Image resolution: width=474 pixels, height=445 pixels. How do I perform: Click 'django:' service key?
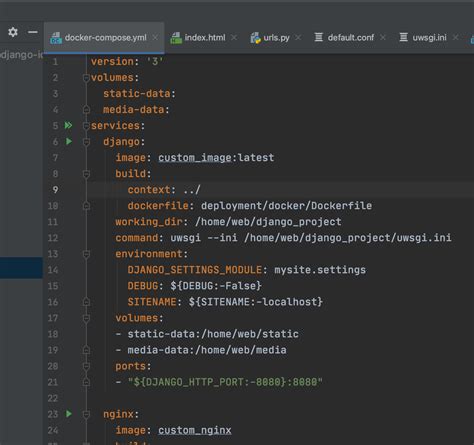[x=124, y=142]
